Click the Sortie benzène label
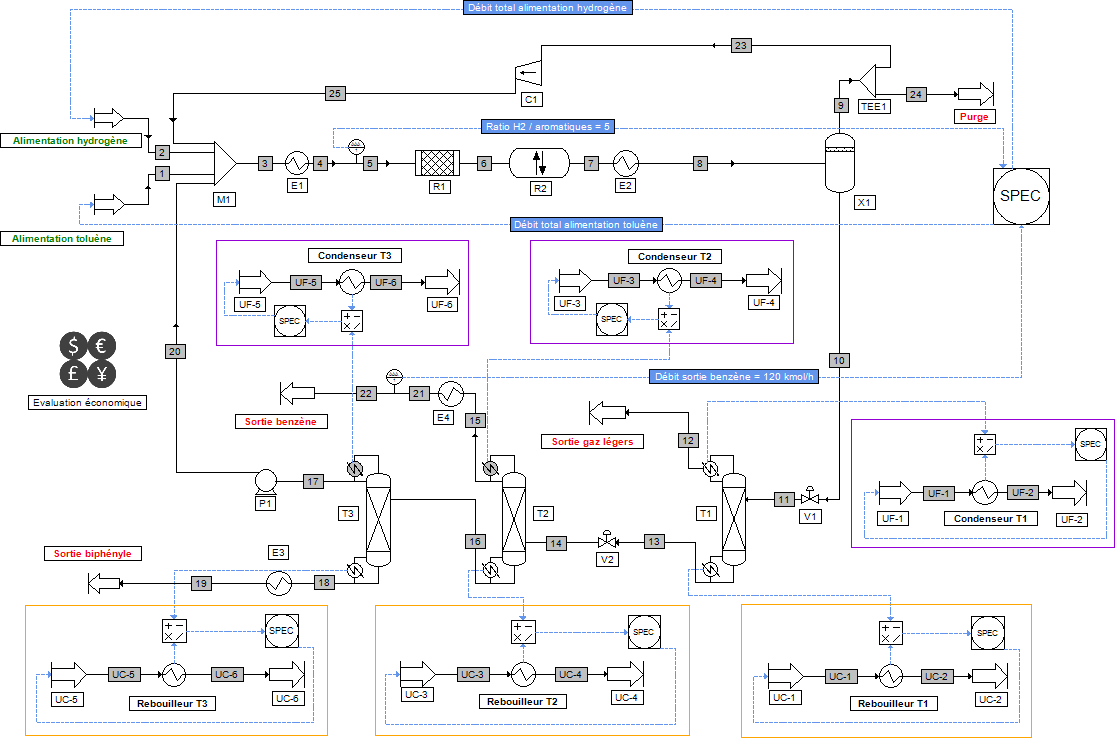Viewport: 1115px width, 738px height. 281,421
